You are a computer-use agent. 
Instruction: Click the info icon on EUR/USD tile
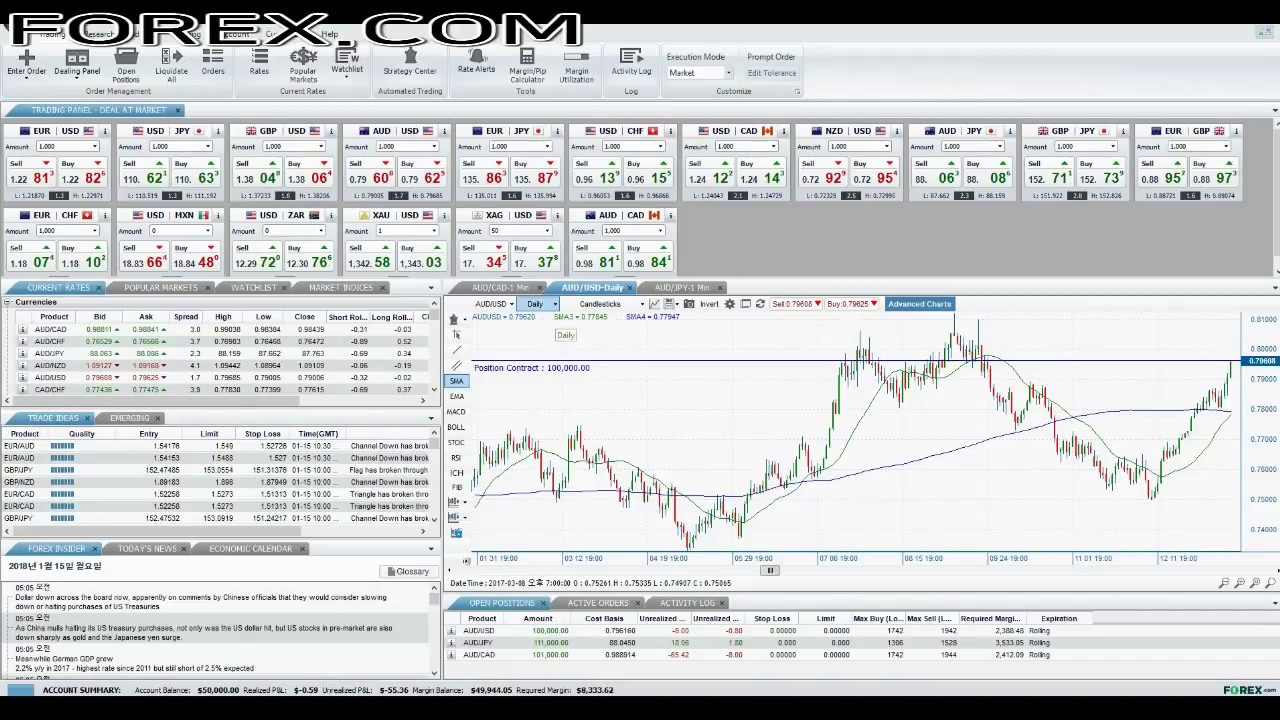[106, 131]
